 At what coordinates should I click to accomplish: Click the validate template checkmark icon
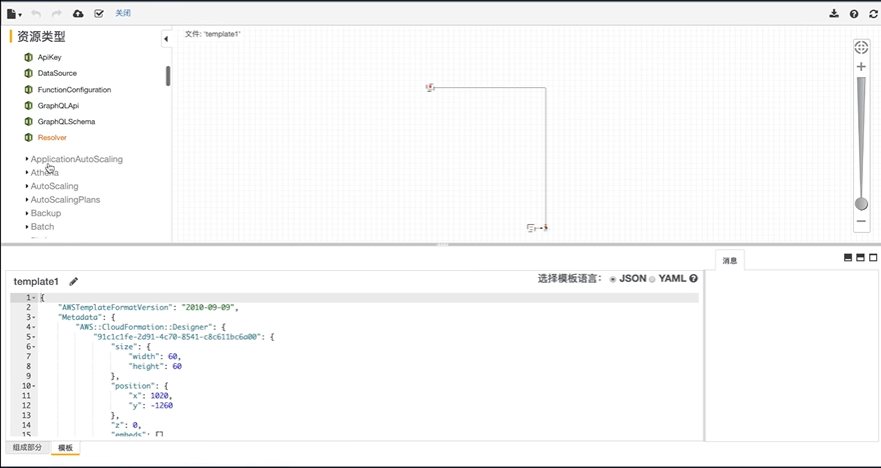[98, 14]
